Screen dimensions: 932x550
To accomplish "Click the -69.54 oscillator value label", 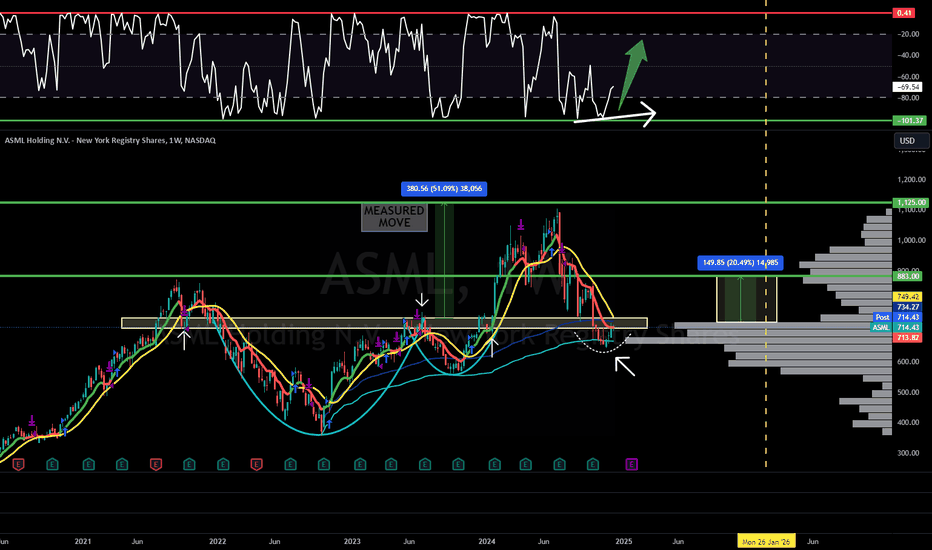I will [908, 87].
